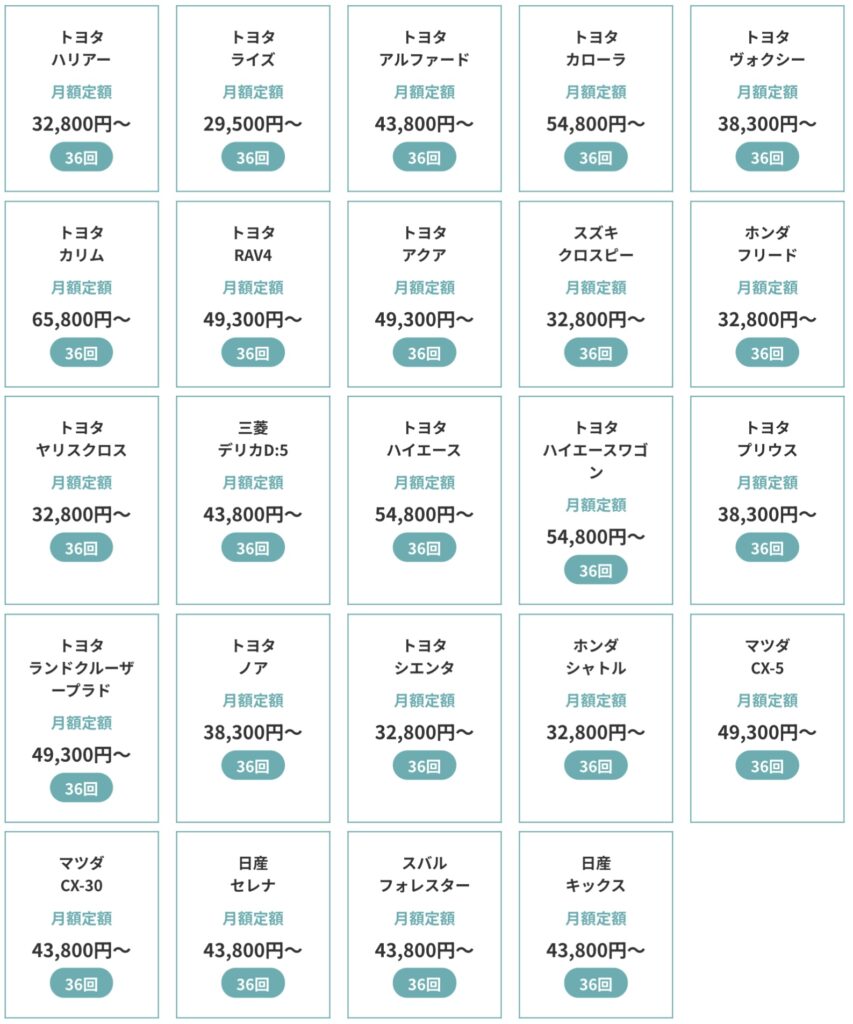Open the トヨタ カローラ 54,800円 card
853x1024 pixels.
tap(596, 99)
